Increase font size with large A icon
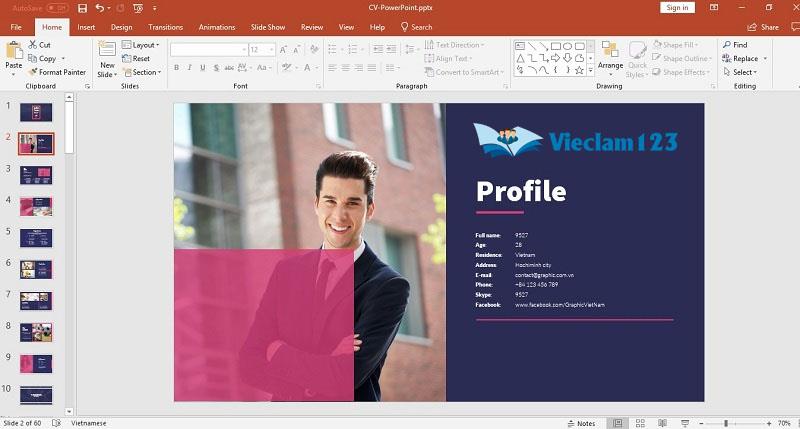 point(283,49)
